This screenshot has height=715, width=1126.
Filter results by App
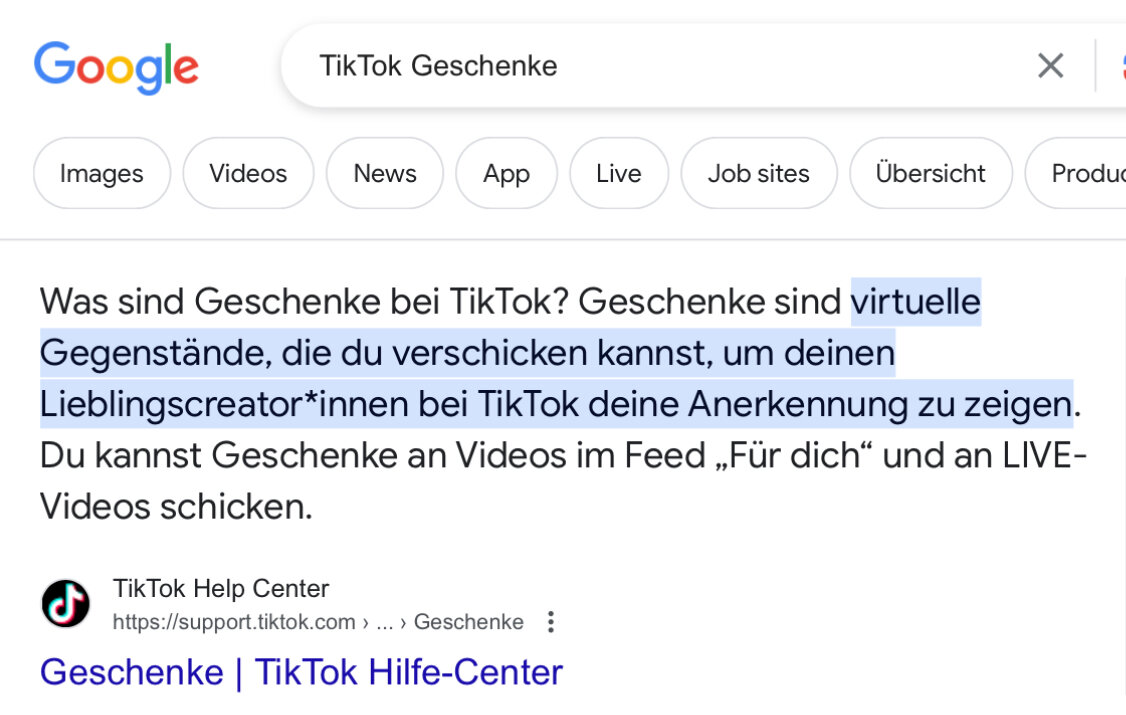click(x=506, y=173)
